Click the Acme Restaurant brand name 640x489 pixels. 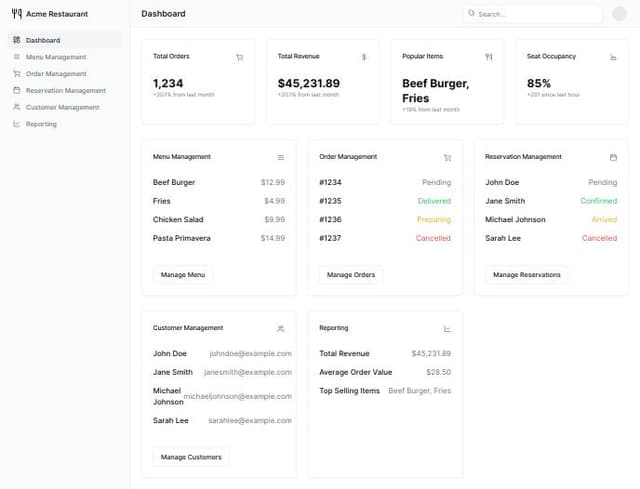[57, 14]
